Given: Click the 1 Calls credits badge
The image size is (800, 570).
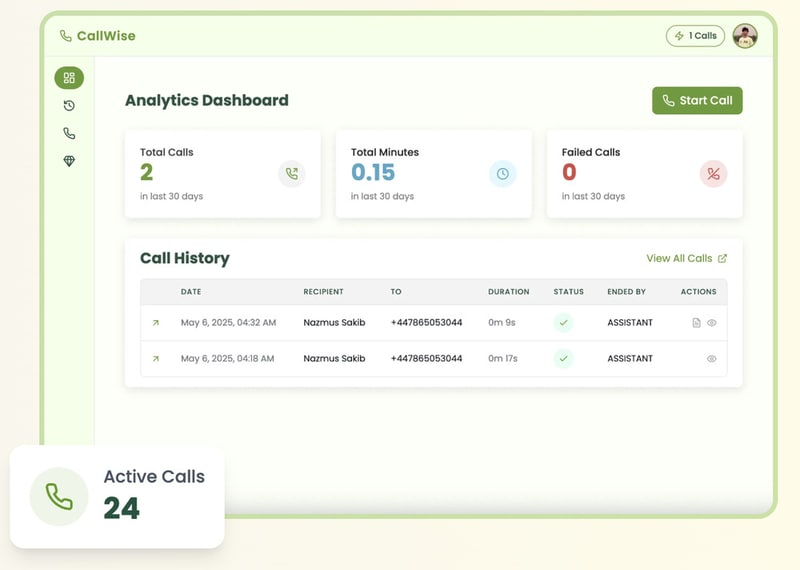Looking at the screenshot, I should coord(695,36).
